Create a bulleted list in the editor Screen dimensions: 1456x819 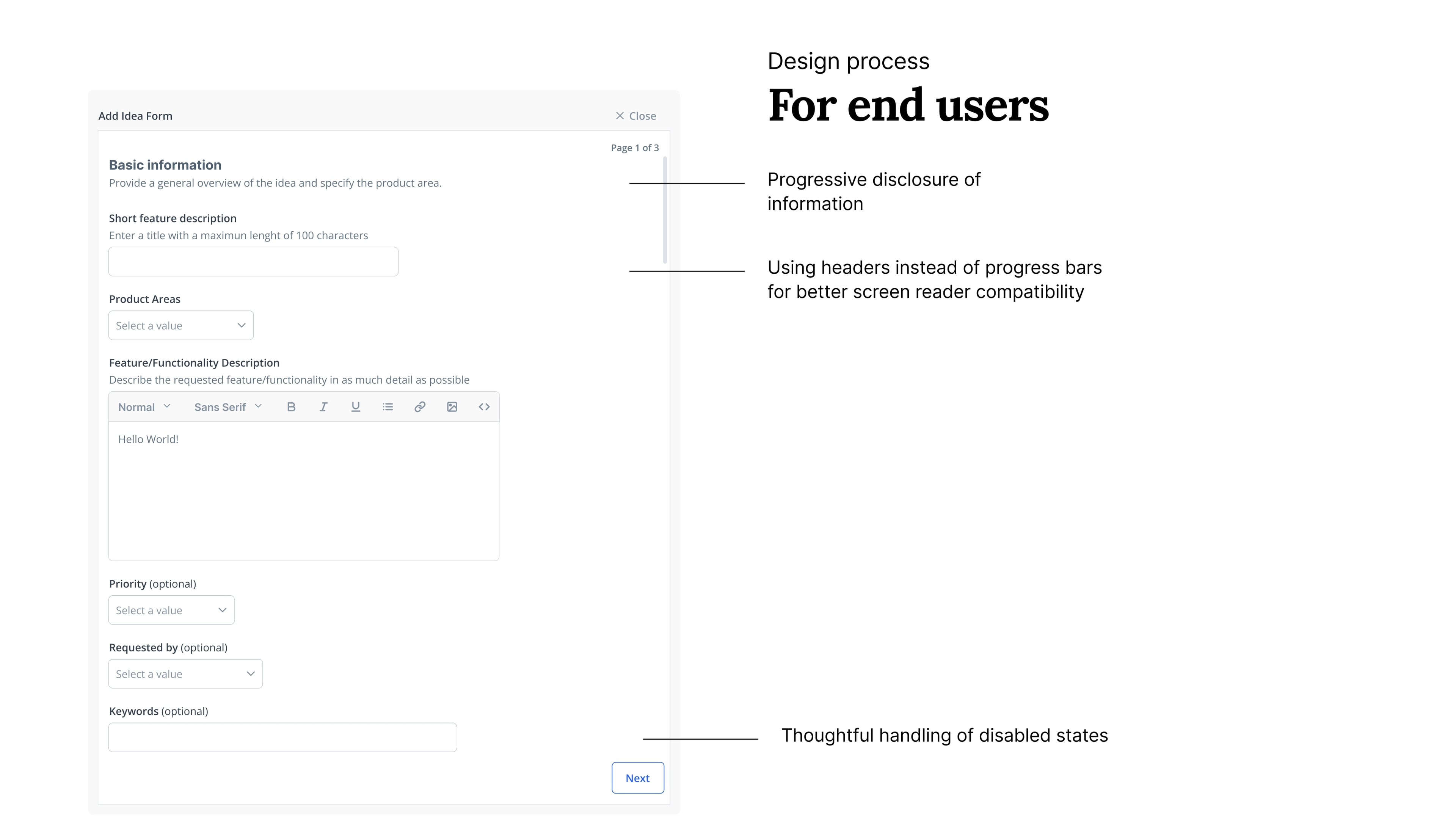coord(388,406)
